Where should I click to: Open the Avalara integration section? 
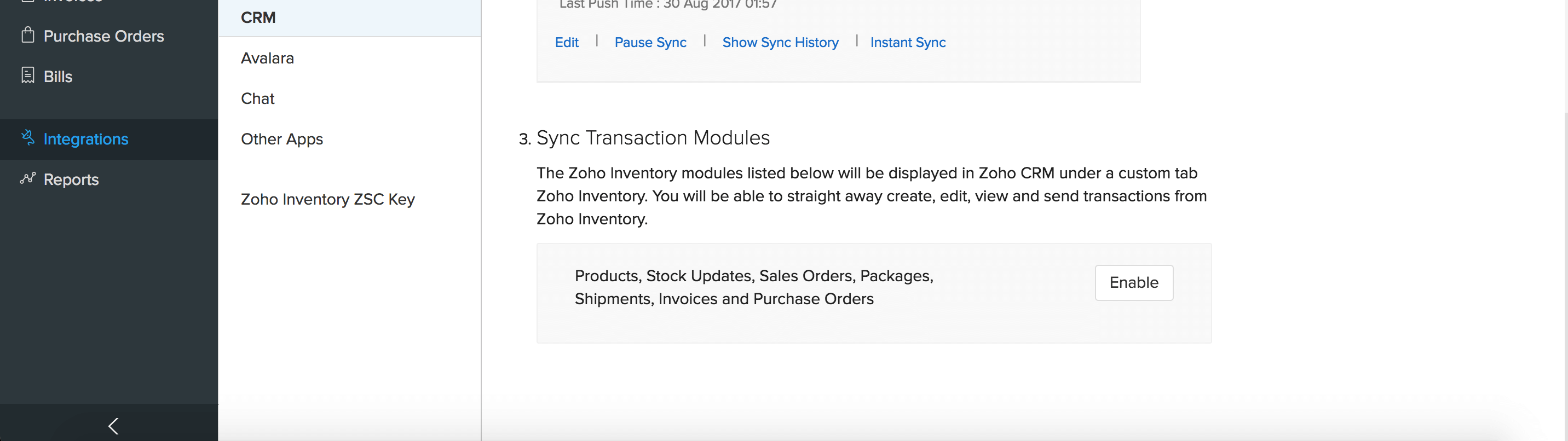[267, 59]
